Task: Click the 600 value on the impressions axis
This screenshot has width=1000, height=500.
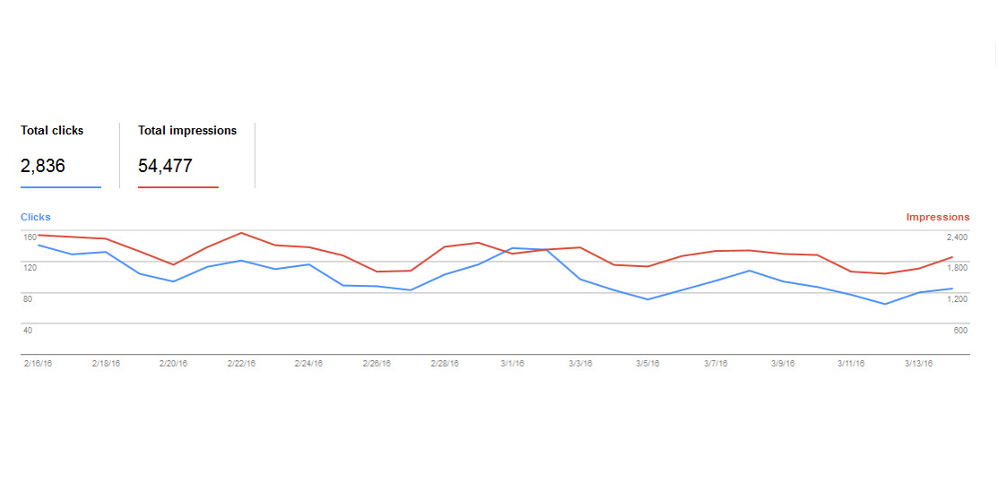Action: (961, 330)
